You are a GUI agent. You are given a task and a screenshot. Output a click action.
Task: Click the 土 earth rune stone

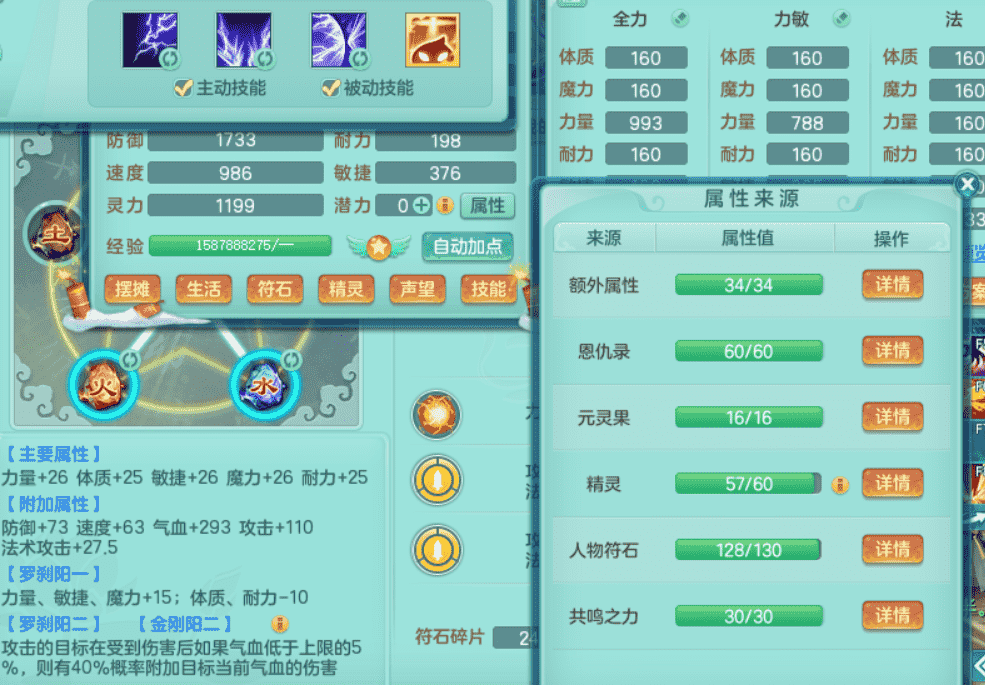tap(55, 234)
